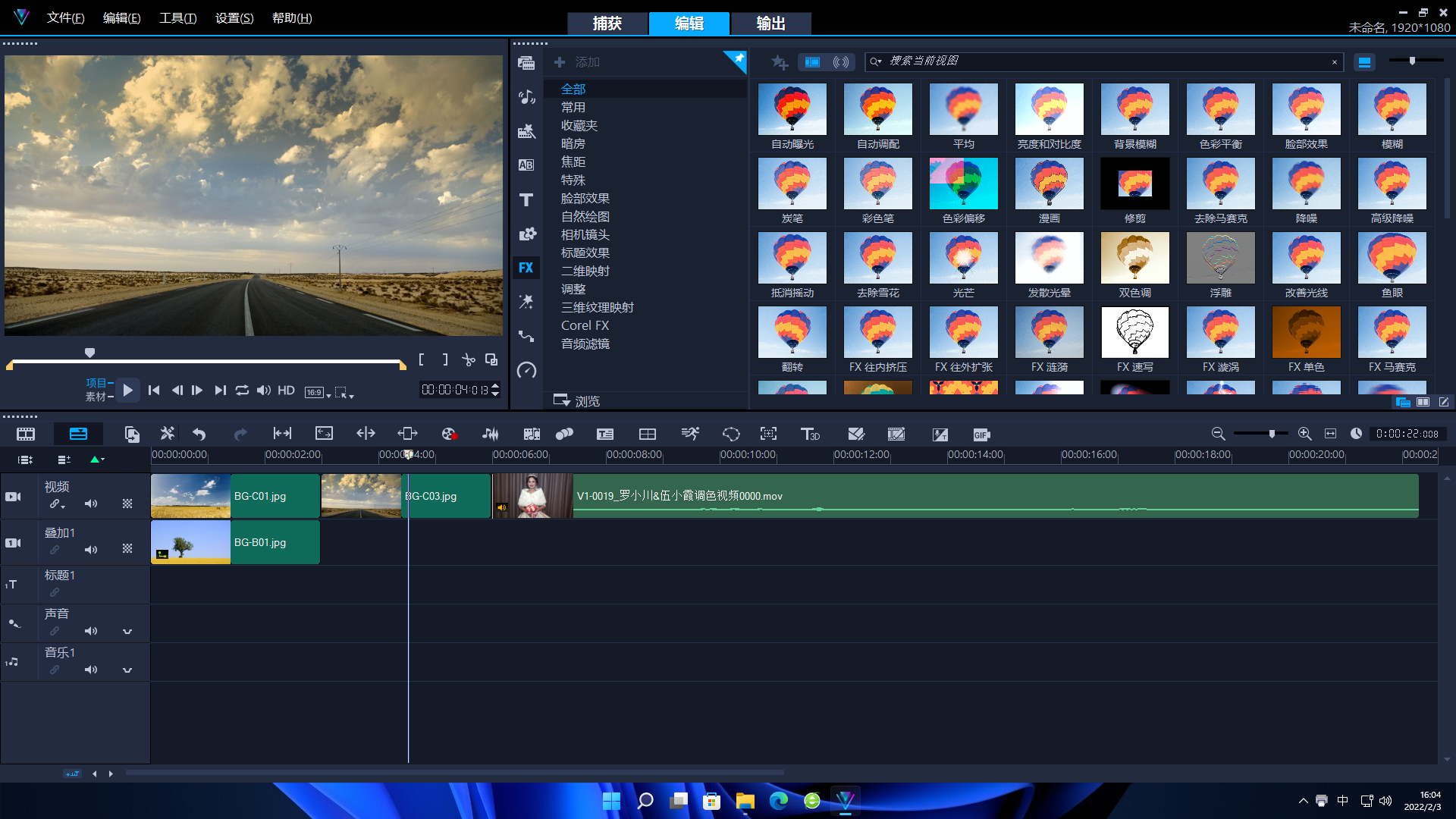Adjust the thumbnail size slider in library
Screen dimensions: 1456x819
[x=1412, y=61]
